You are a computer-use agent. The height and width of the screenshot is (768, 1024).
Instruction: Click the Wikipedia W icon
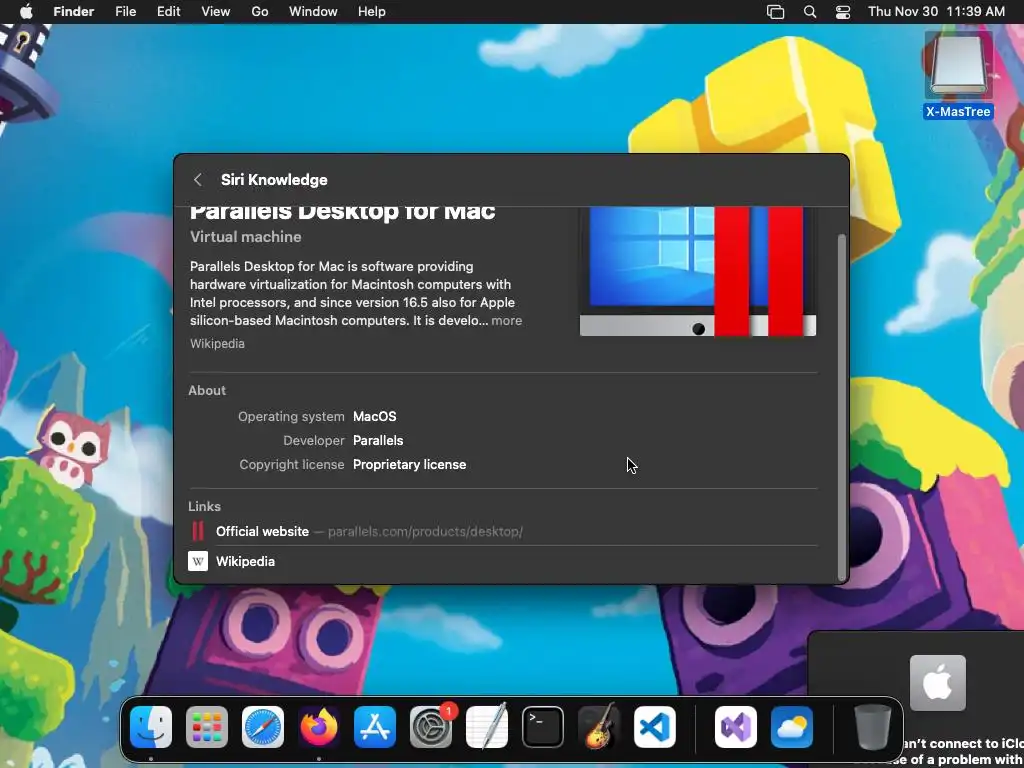coord(198,562)
